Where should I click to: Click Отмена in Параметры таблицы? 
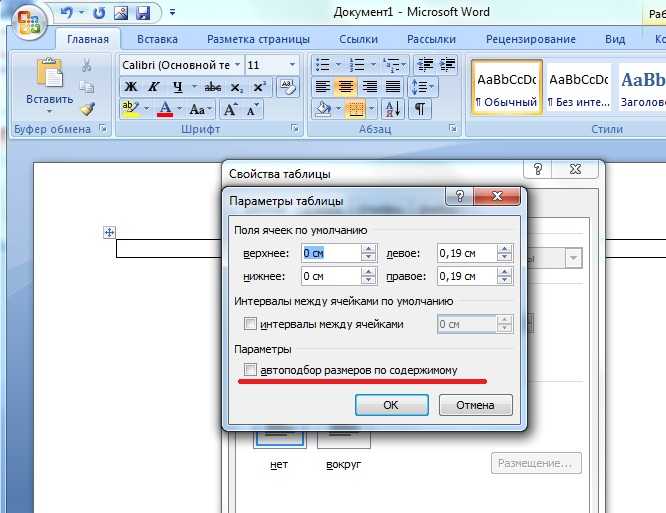(x=475, y=405)
